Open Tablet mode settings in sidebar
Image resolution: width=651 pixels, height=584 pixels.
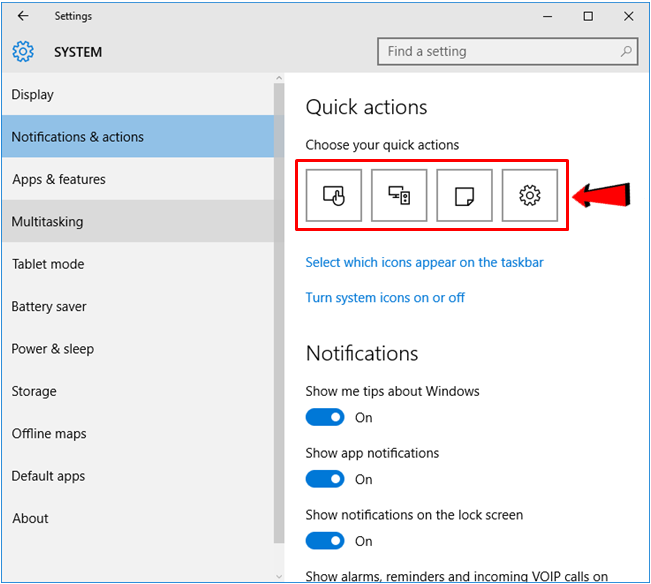tap(137, 264)
